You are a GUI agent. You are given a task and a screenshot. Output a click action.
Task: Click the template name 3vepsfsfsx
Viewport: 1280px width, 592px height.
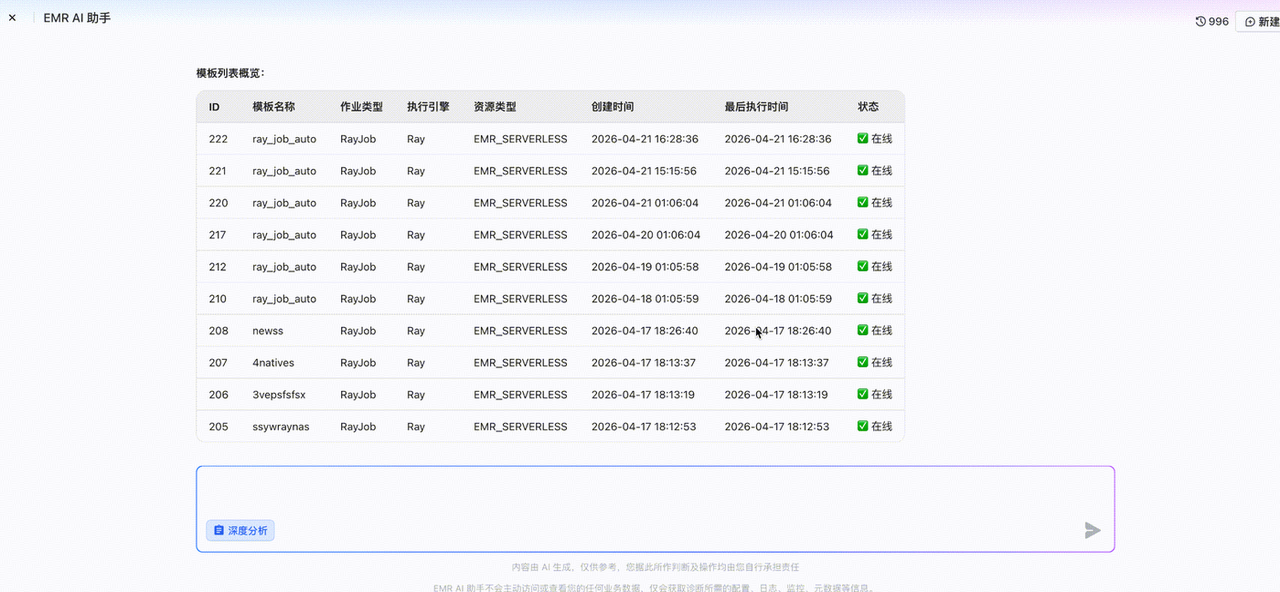pos(279,395)
